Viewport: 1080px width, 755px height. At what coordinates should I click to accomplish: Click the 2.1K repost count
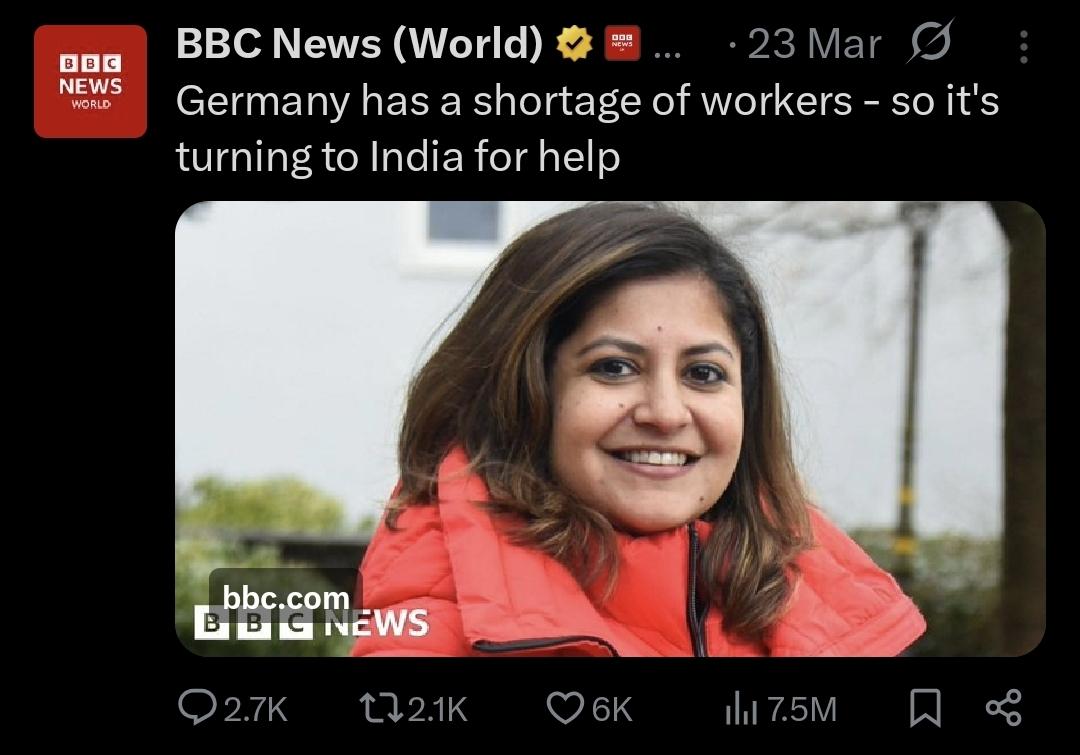click(437, 710)
